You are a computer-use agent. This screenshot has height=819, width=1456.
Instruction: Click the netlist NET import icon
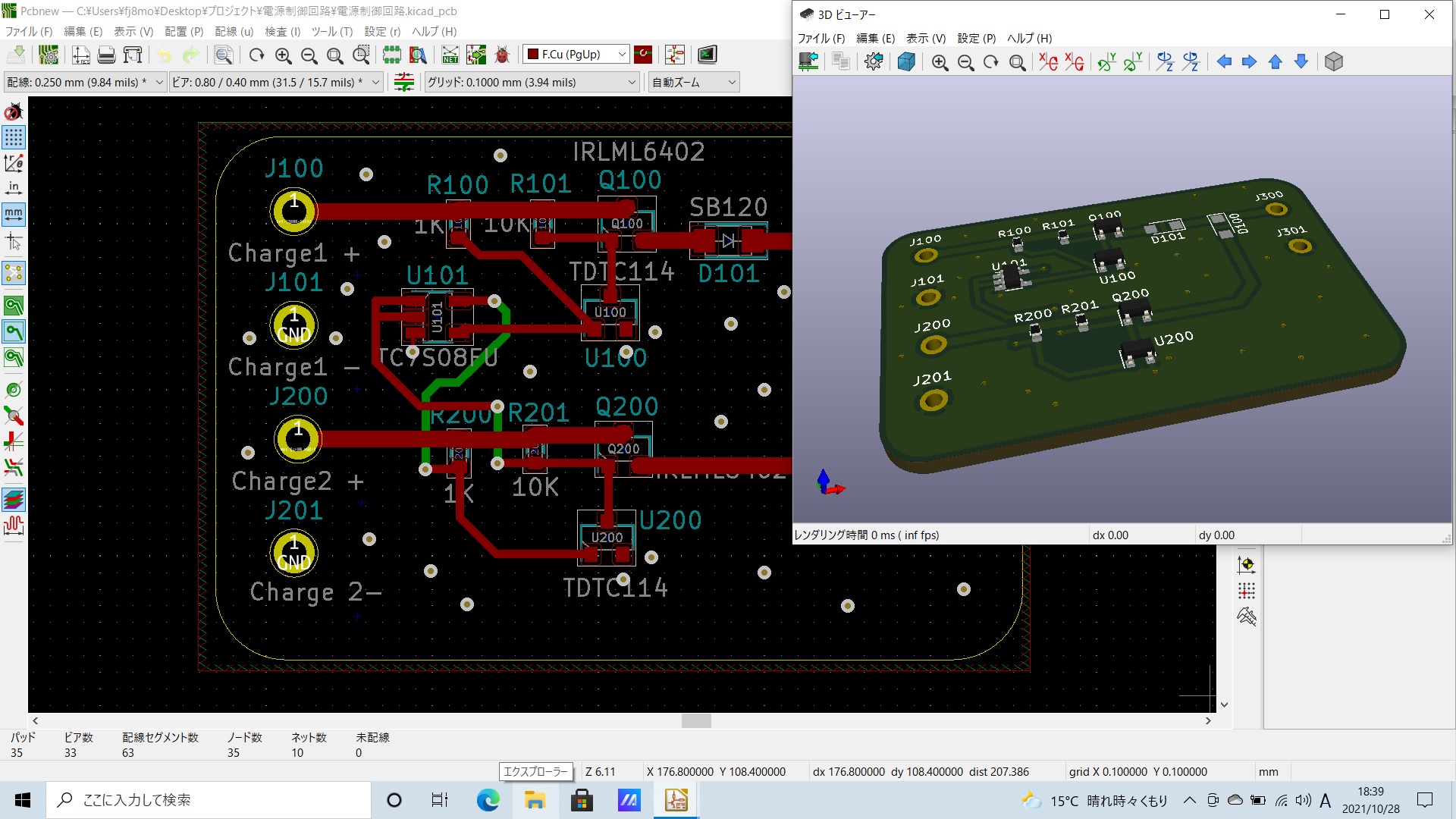(x=450, y=55)
